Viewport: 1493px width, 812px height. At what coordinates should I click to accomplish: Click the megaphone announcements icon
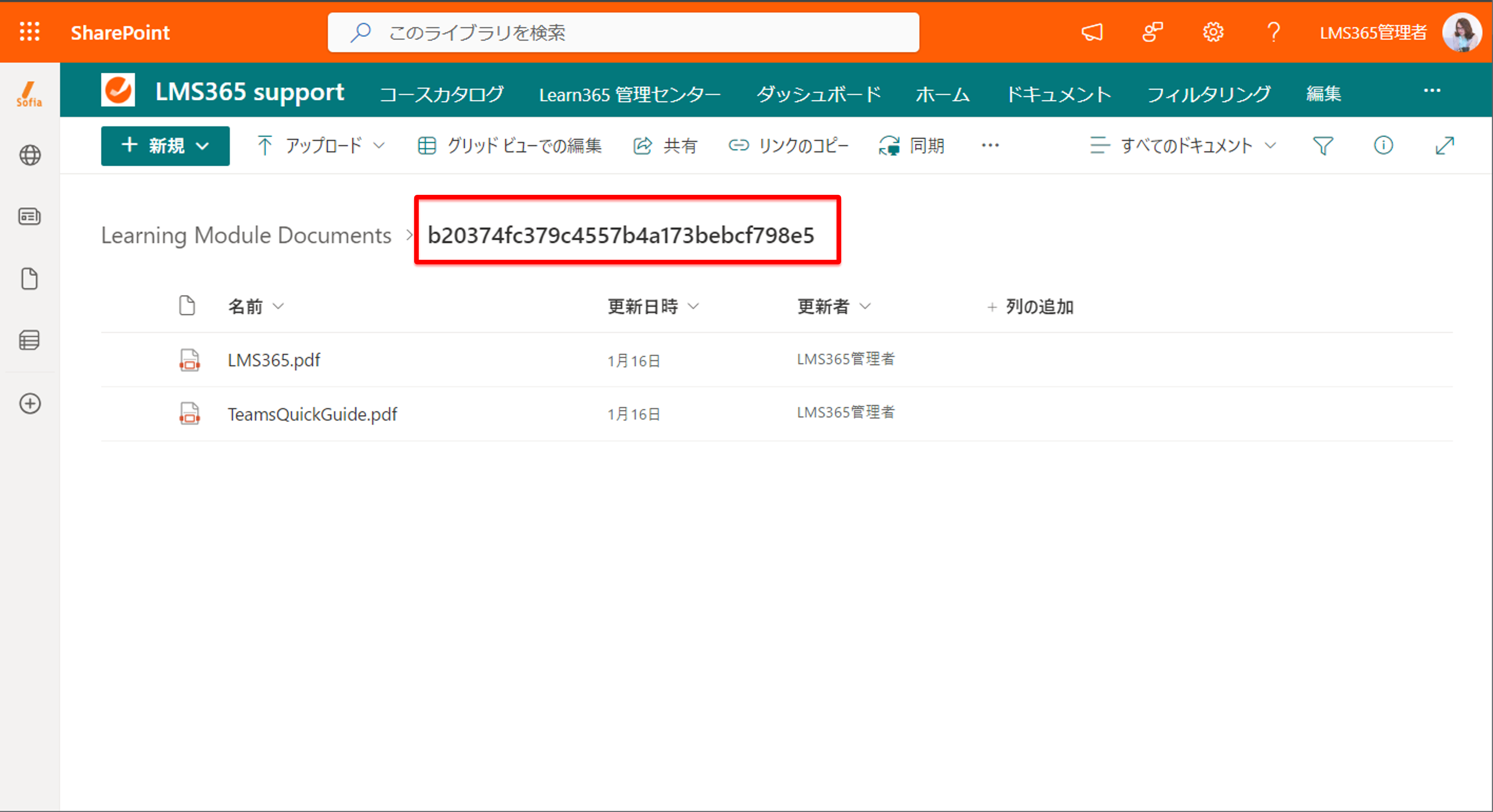1092,32
